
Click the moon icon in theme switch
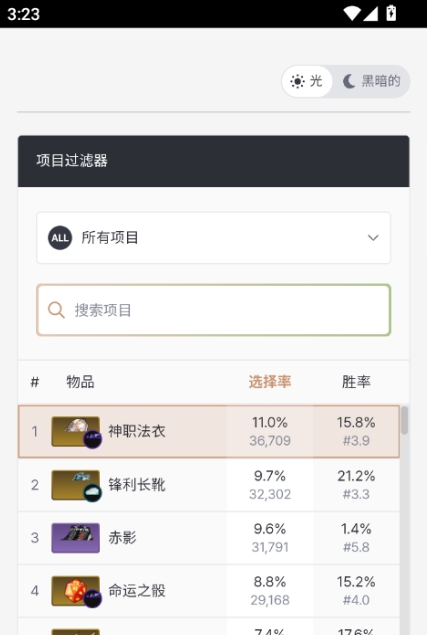click(349, 81)
